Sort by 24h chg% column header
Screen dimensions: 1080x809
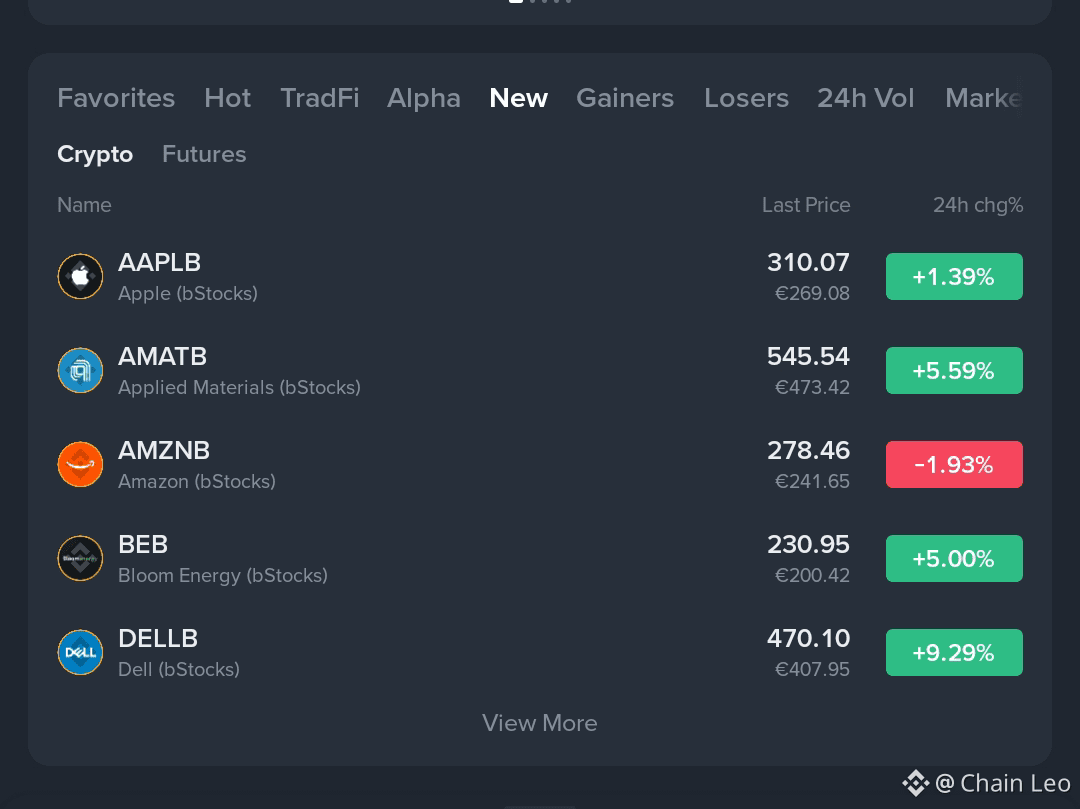[x=978, y=205]
